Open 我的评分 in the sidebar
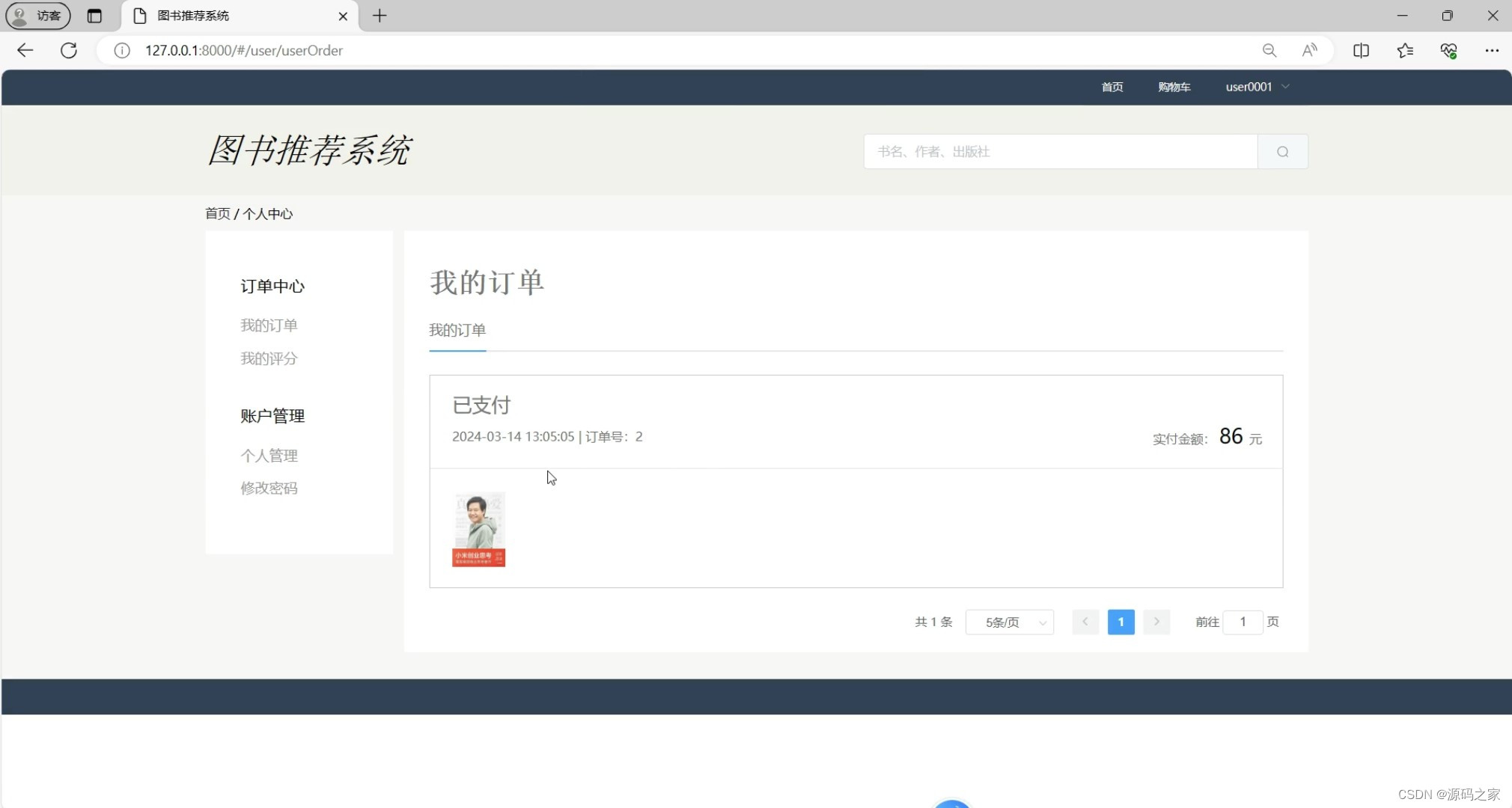This screenshot has width=1512, height=808. [x=269, y=358]
